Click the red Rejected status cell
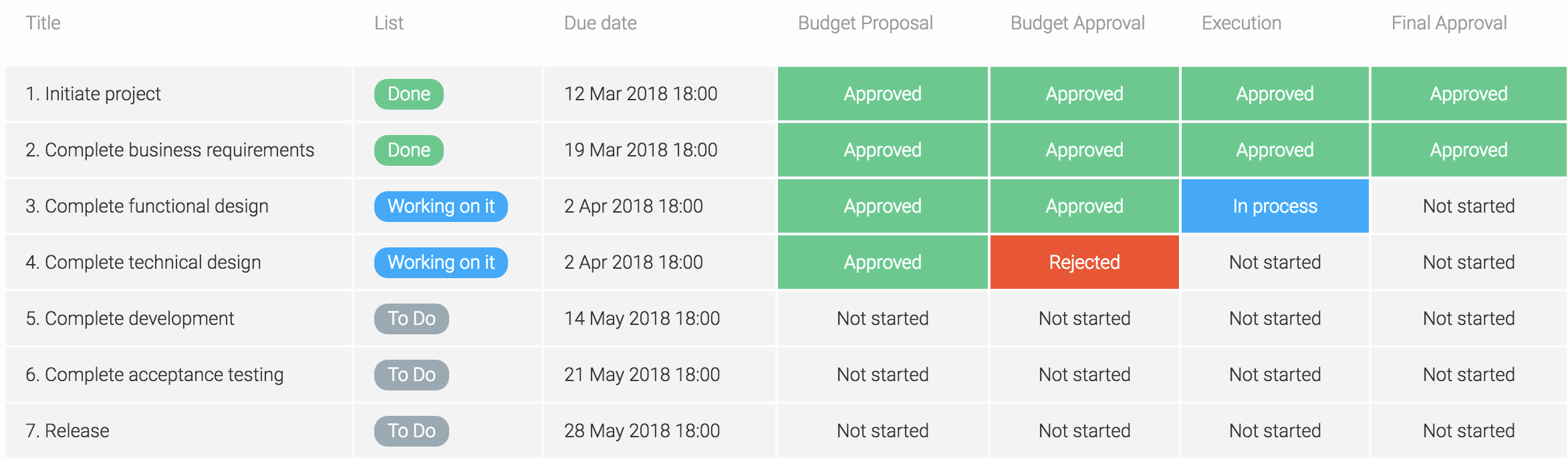1568x460 pixels. (x=1084, y=262)
